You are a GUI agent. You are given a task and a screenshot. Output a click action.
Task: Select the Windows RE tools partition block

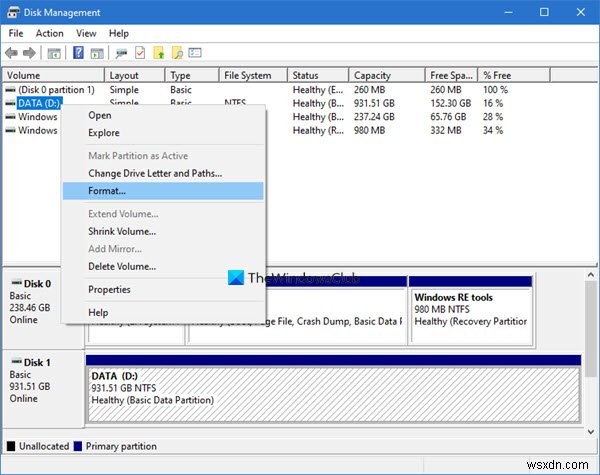471,310
